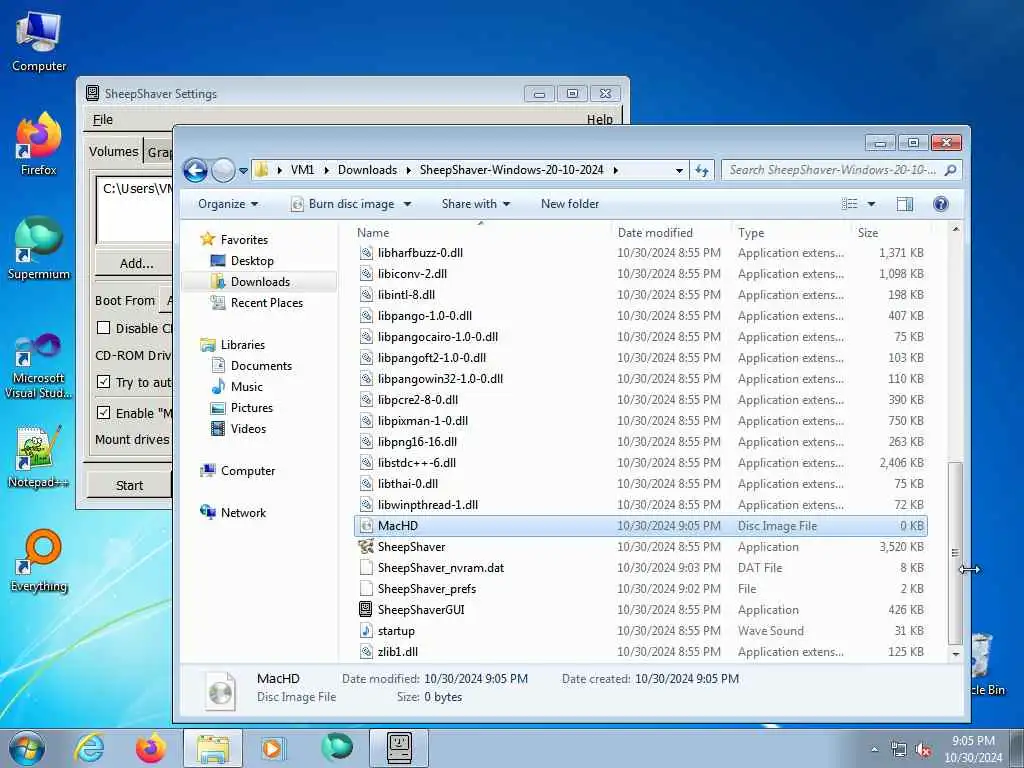Open Everything desktop shortcut
This screenshot has width=1024, height=768.
(39, 560)
